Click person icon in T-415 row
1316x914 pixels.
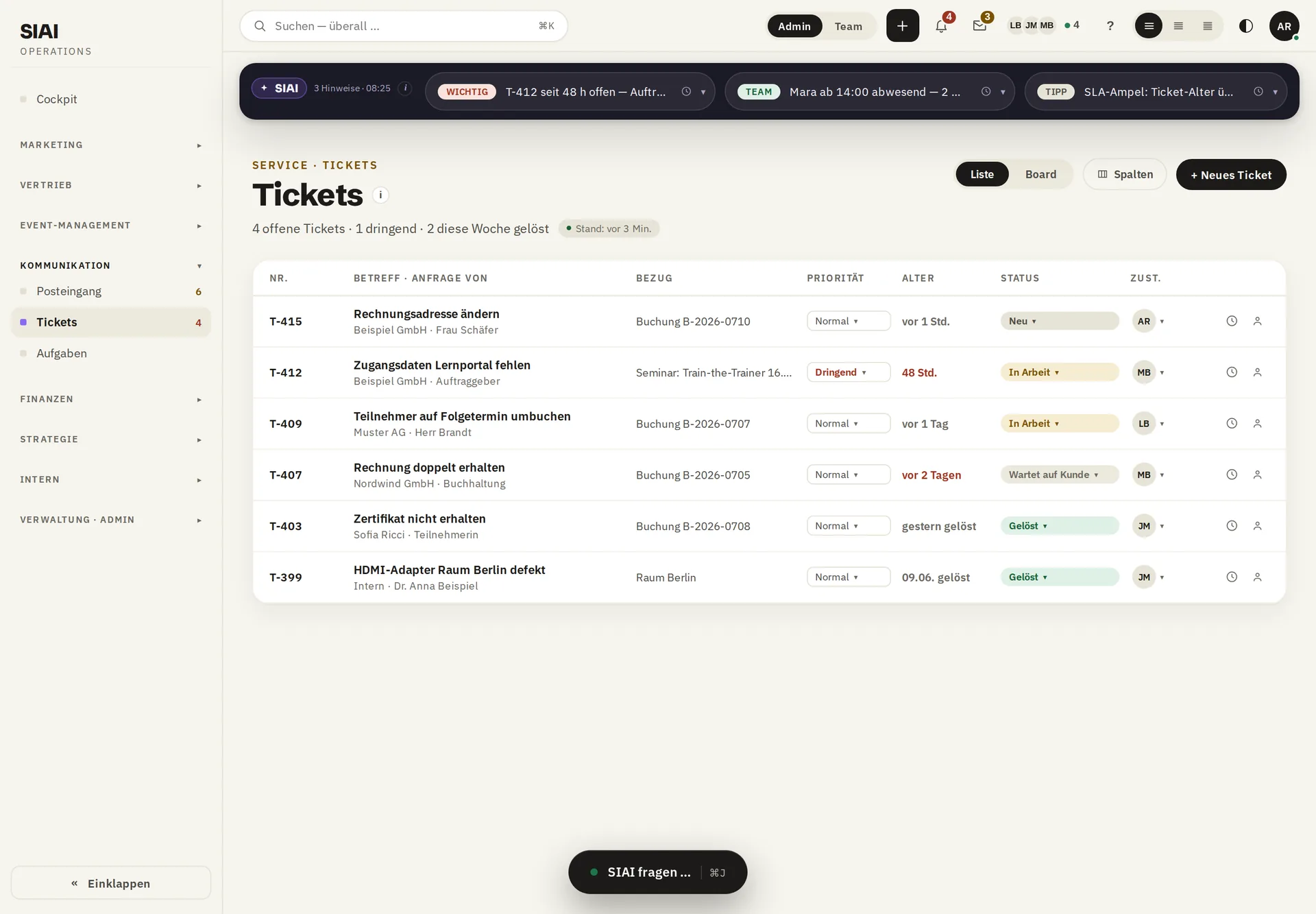pyautogui.click(x=1258, y=321)
